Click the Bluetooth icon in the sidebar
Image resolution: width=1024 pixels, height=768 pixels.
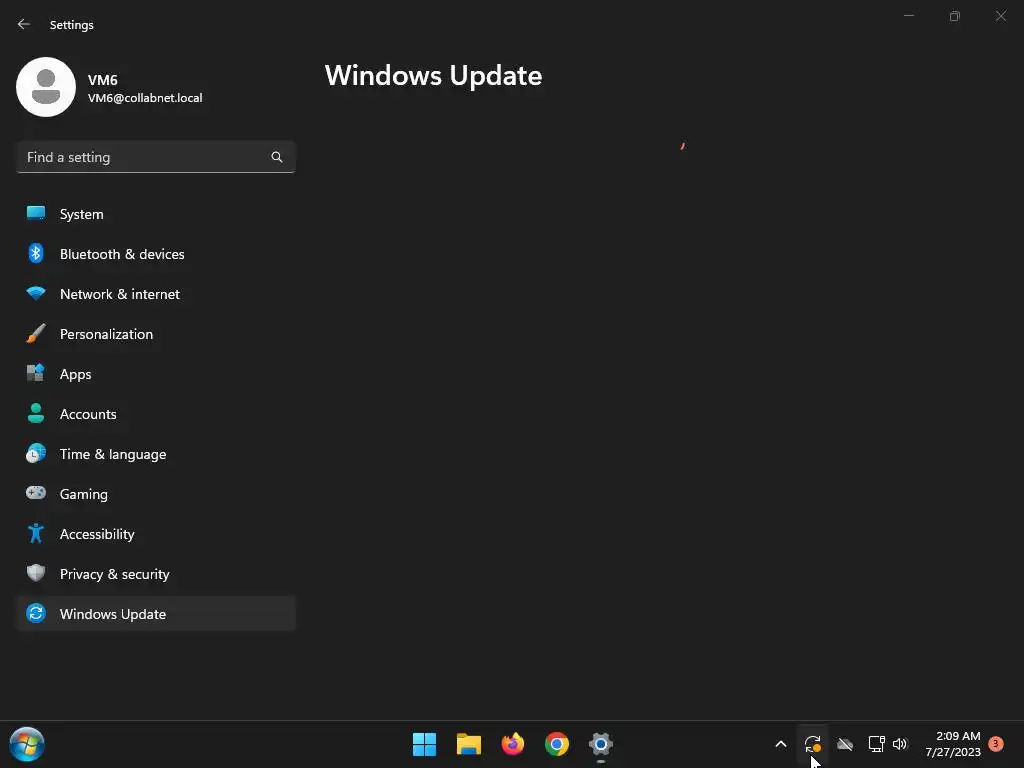tap(36, 253)
